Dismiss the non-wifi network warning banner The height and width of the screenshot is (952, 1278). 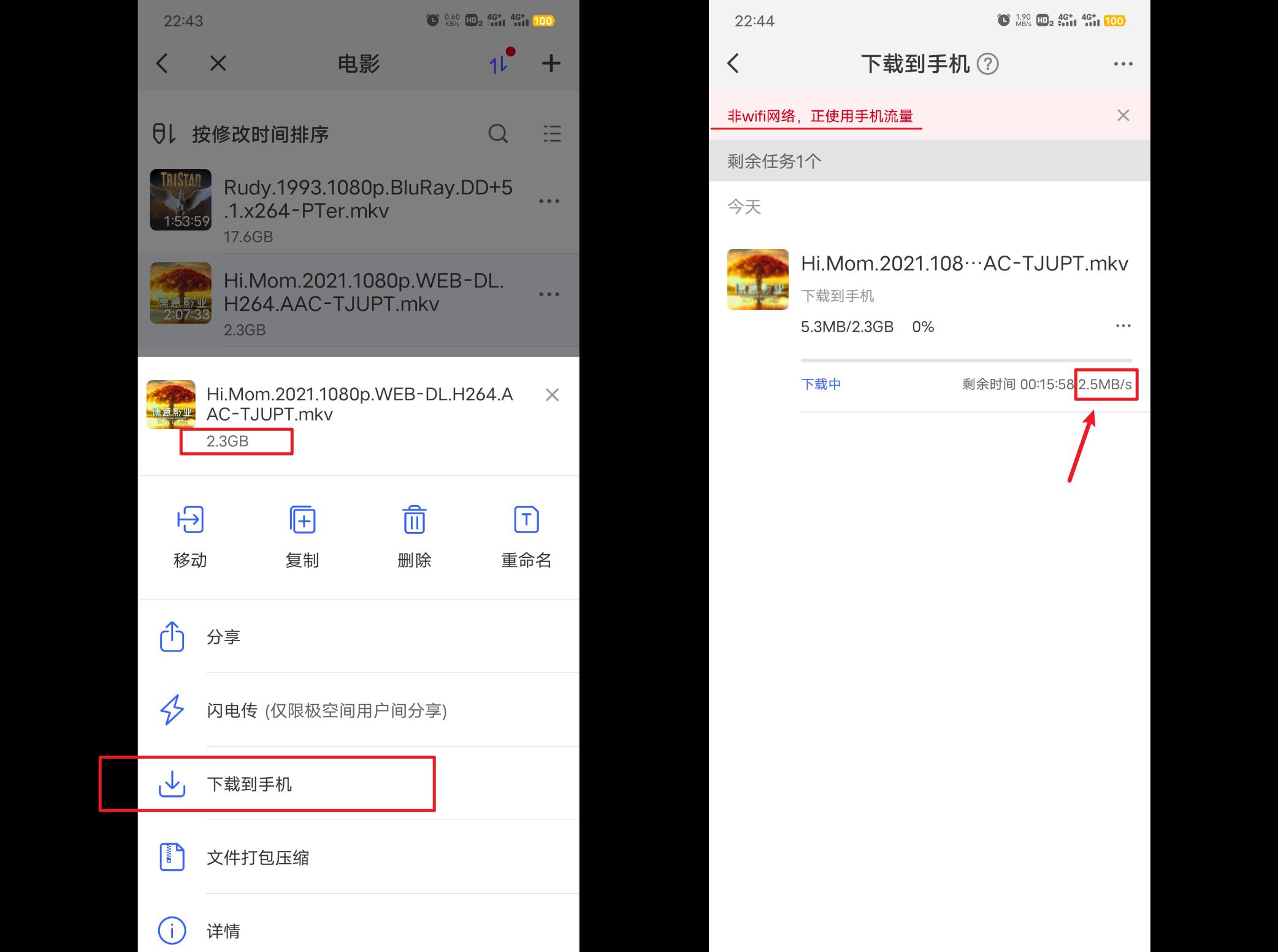[x=1123, y=115]
